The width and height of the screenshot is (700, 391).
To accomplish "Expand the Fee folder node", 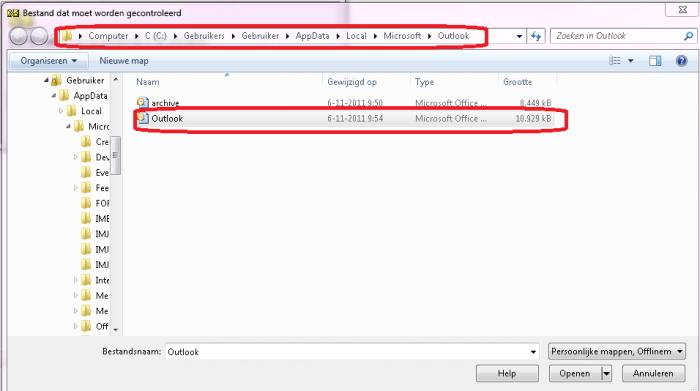I will (75, 188).
